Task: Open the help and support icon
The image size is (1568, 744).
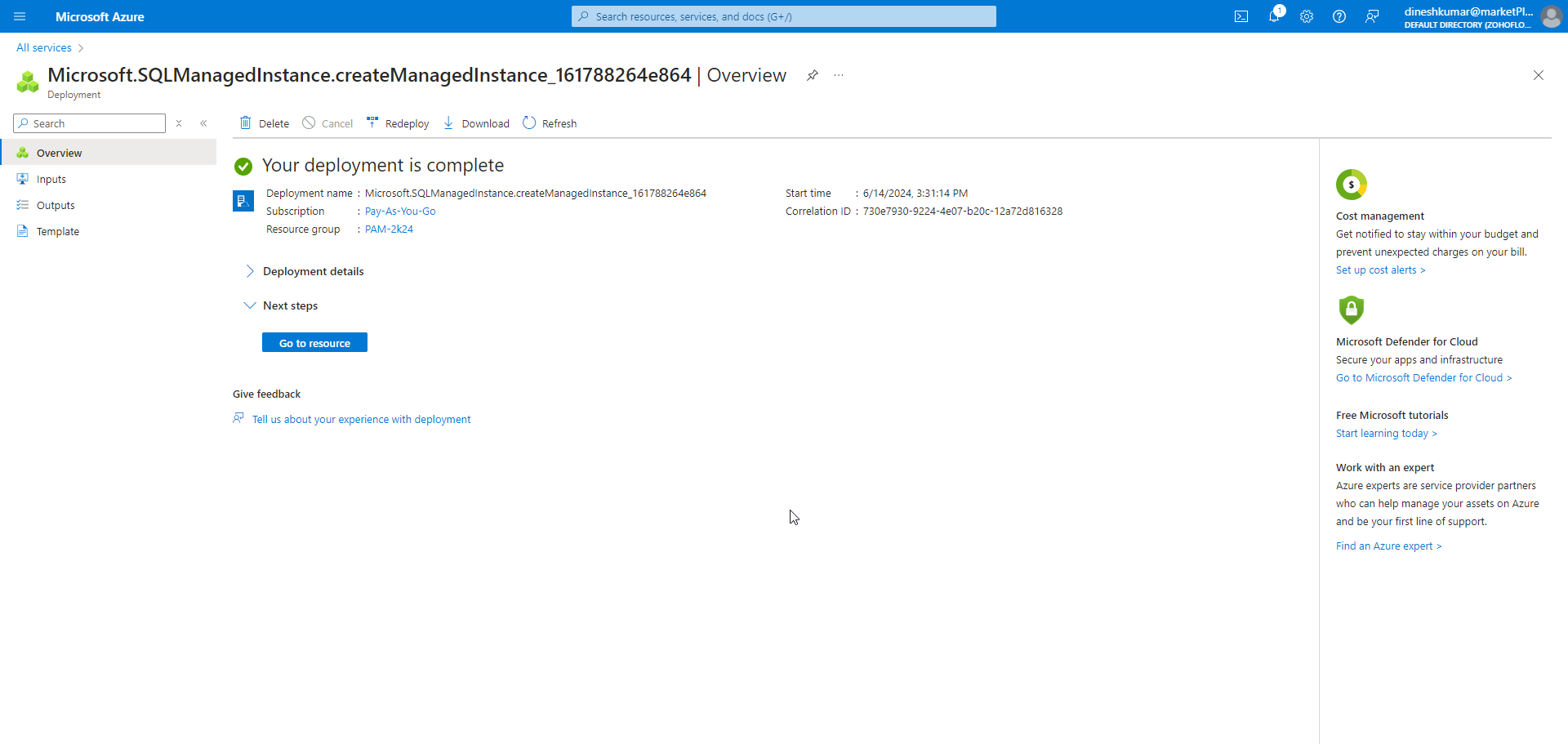Action: point(1339,16)
